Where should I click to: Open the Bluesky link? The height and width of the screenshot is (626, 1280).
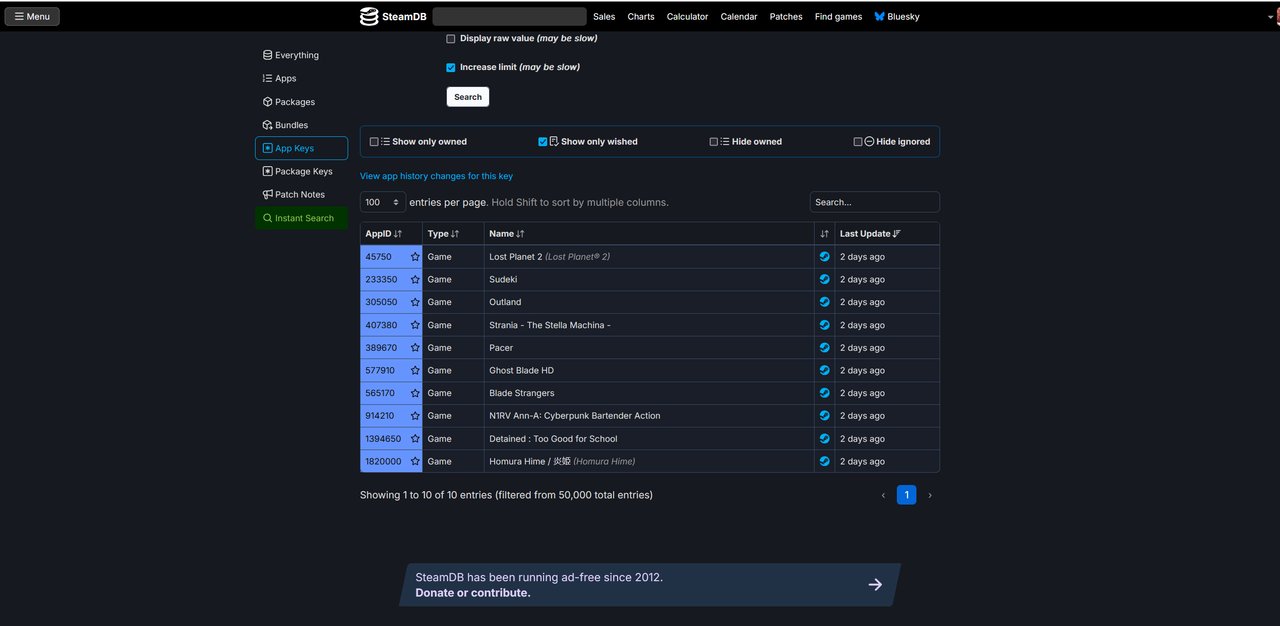click(x=897, y=17)
